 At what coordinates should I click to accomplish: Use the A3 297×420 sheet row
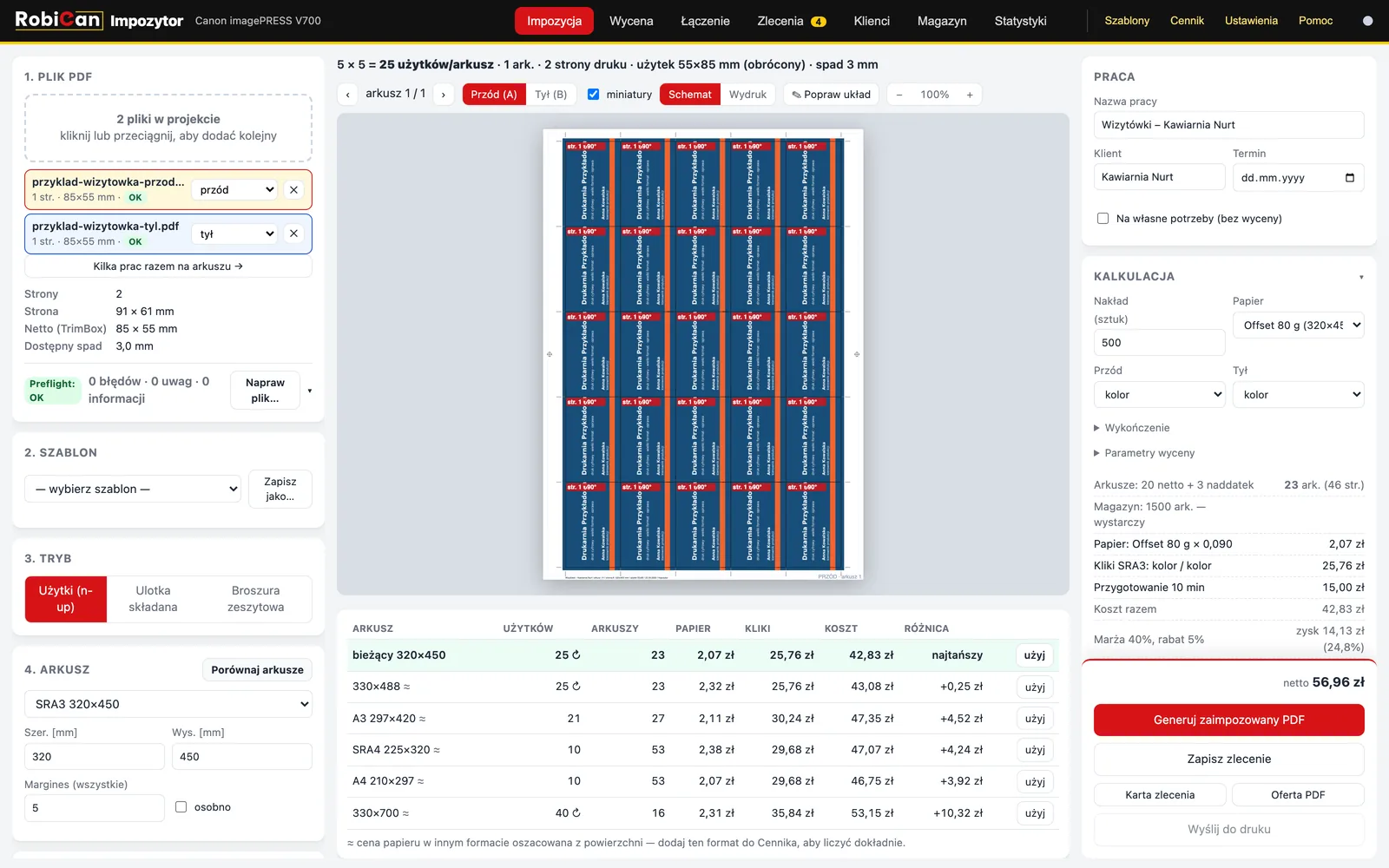[x=1035, y=719]
